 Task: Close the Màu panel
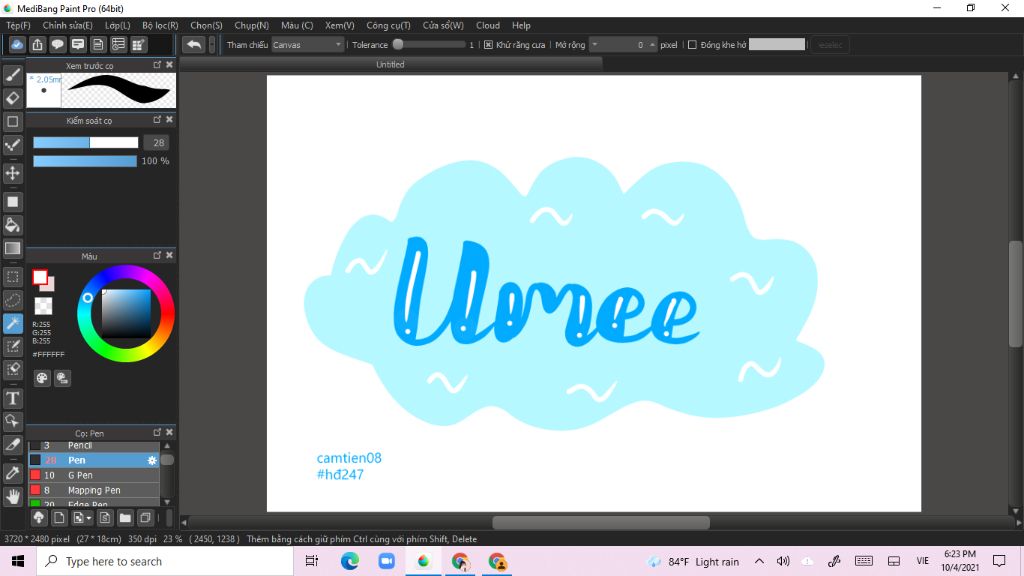pos(169,255)
